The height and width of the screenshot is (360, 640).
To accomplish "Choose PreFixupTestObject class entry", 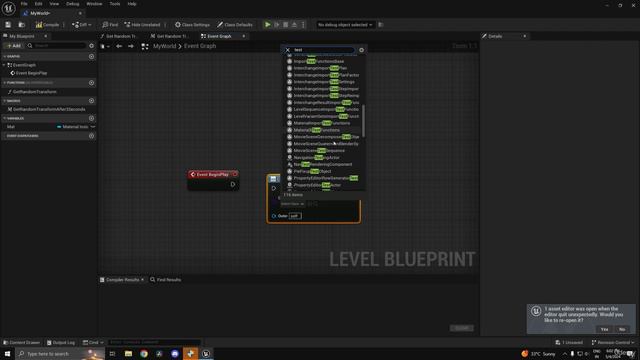I will click(312, 171).
